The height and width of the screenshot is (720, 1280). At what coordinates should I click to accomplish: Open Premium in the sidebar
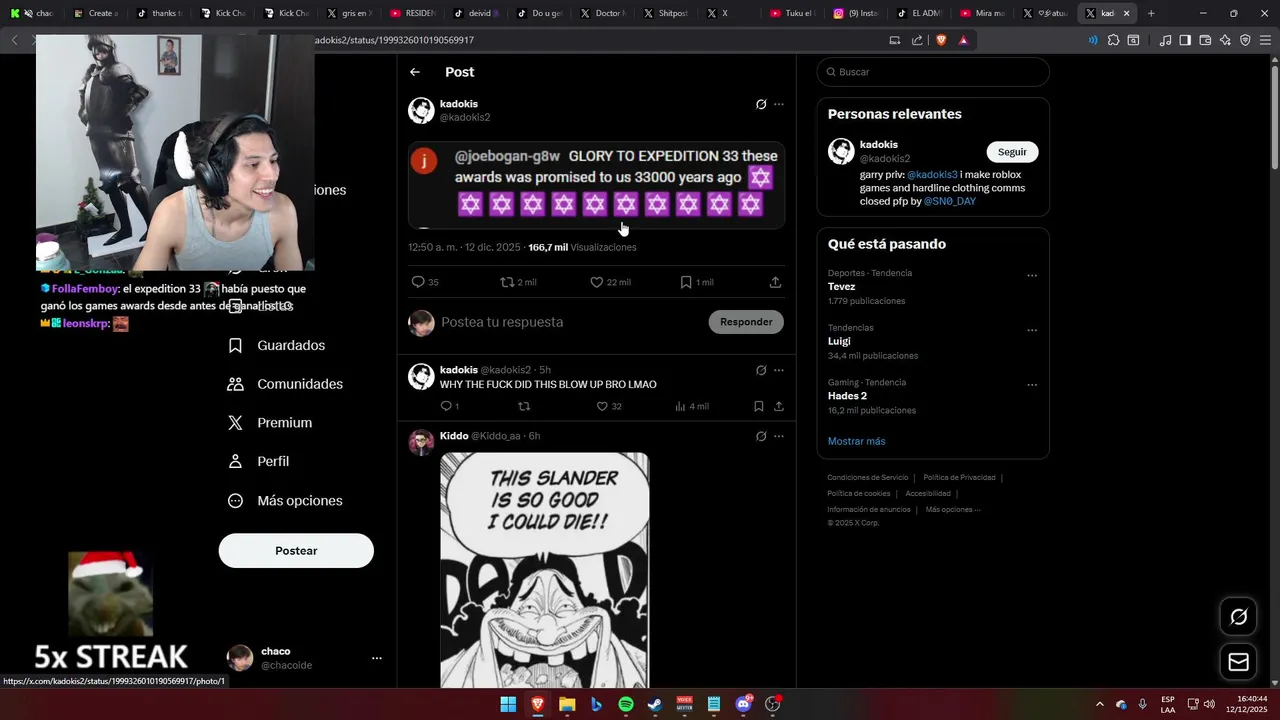click(270, 423)
